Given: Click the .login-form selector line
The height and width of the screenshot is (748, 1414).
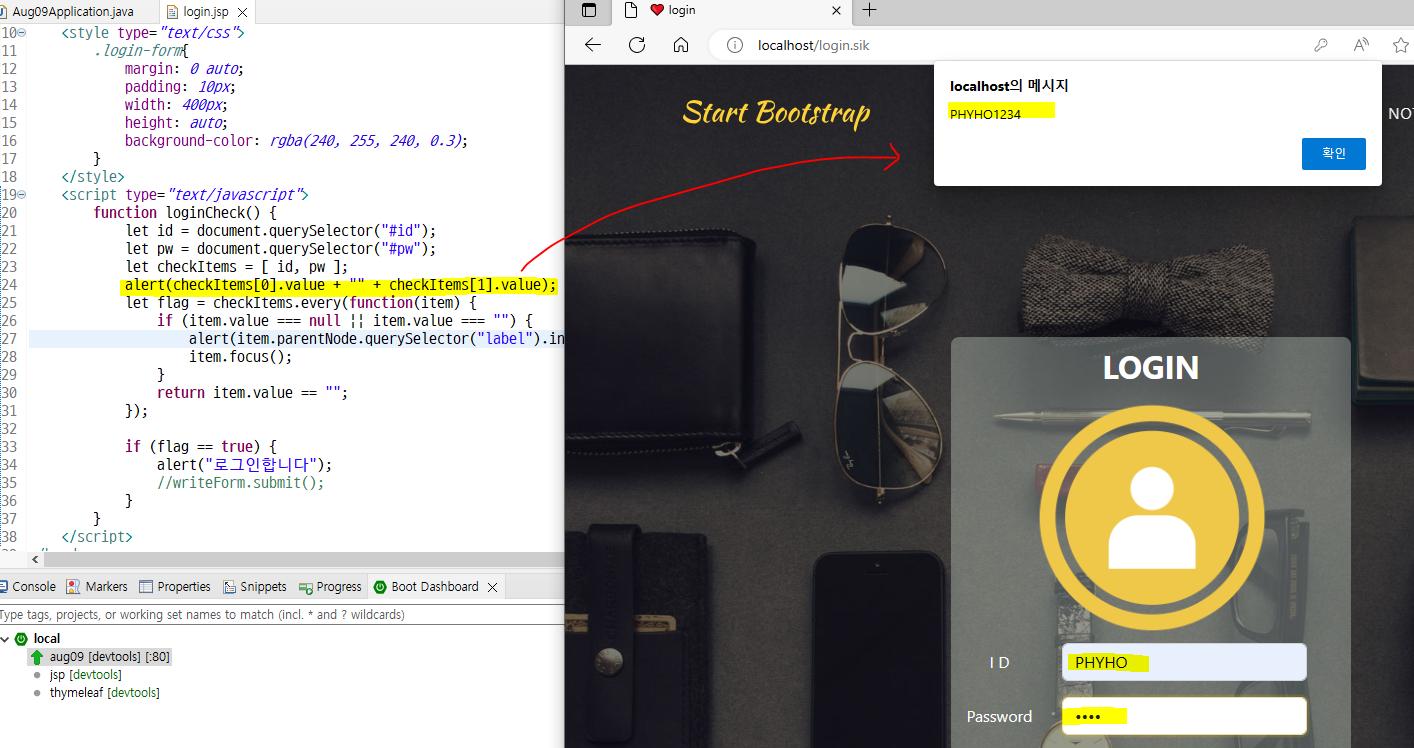Looking at the screenshot, I should (x=141, y=51).
